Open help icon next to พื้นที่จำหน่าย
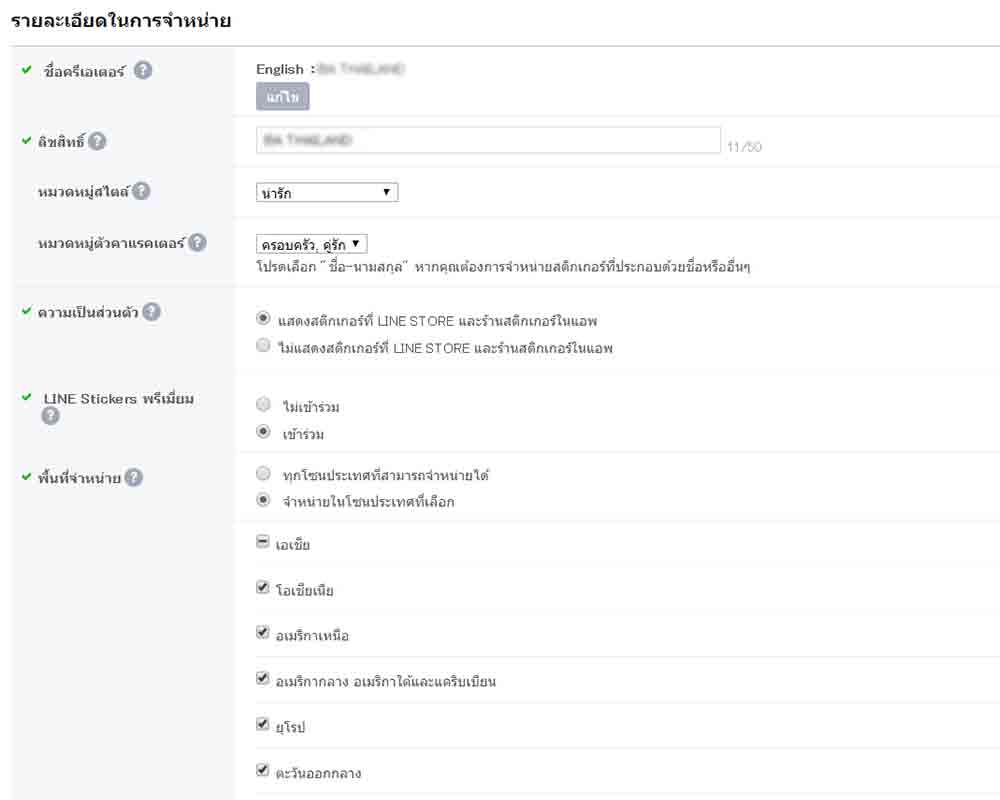1000x800 pixels. point(133,478)
